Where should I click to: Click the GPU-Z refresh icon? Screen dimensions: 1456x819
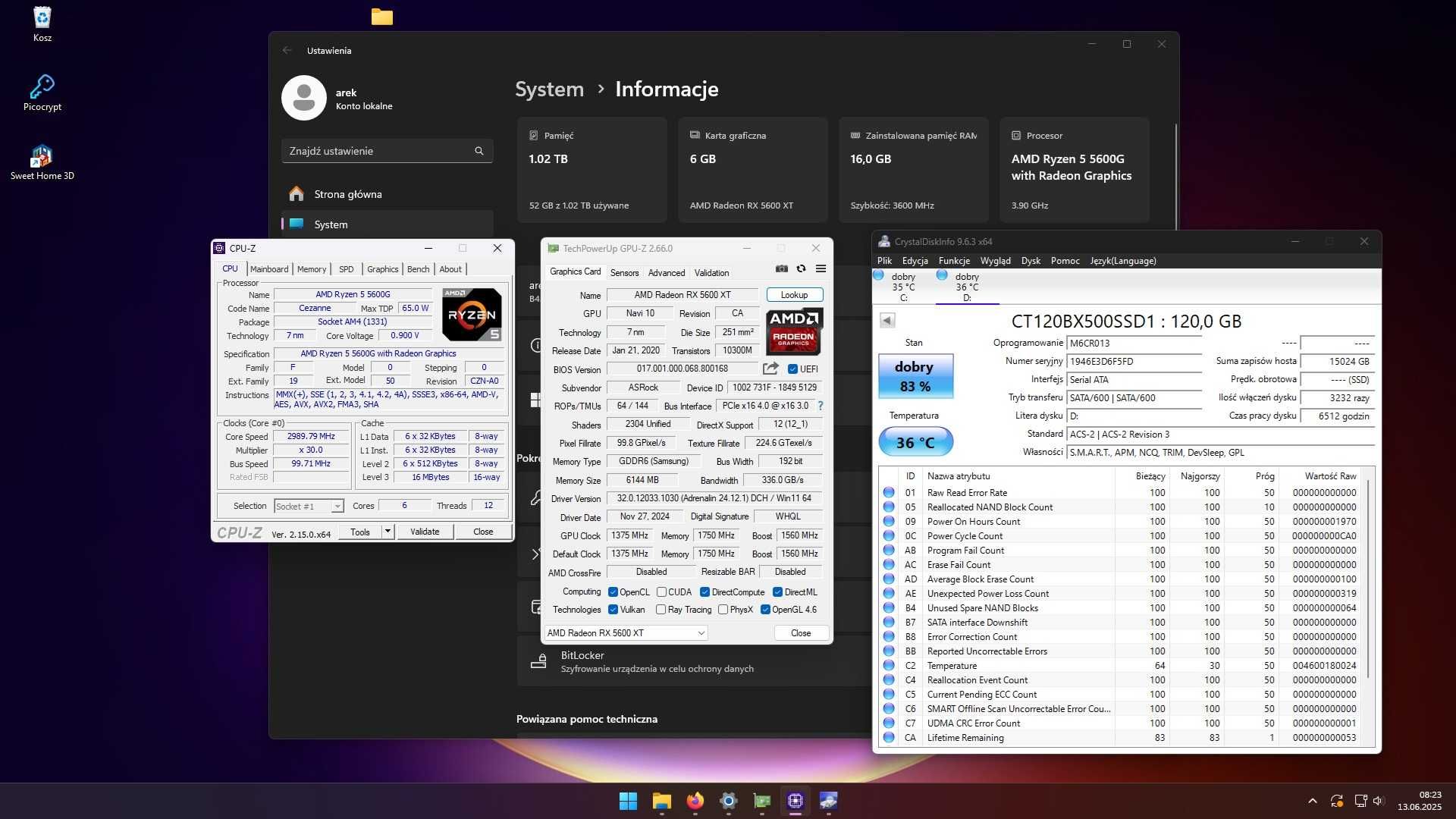(801, 268)
